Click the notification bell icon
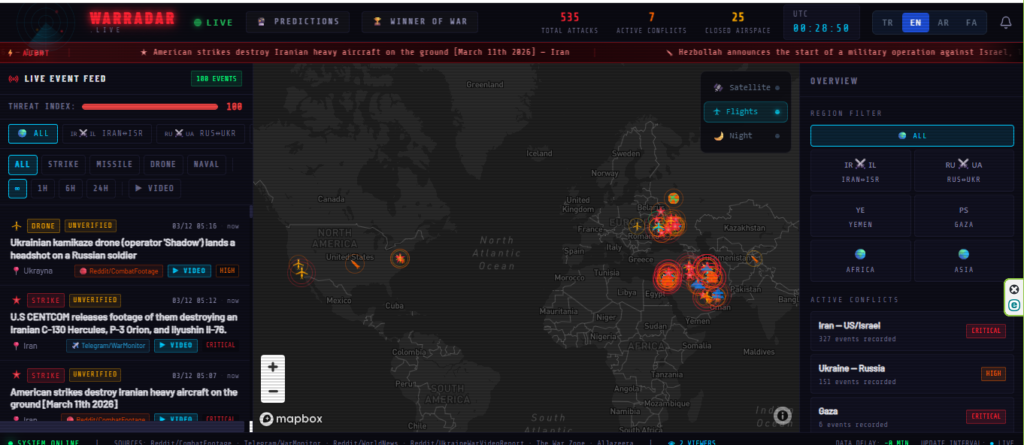This screenshot has width=1024, height=445. [x=1005, y=23]
